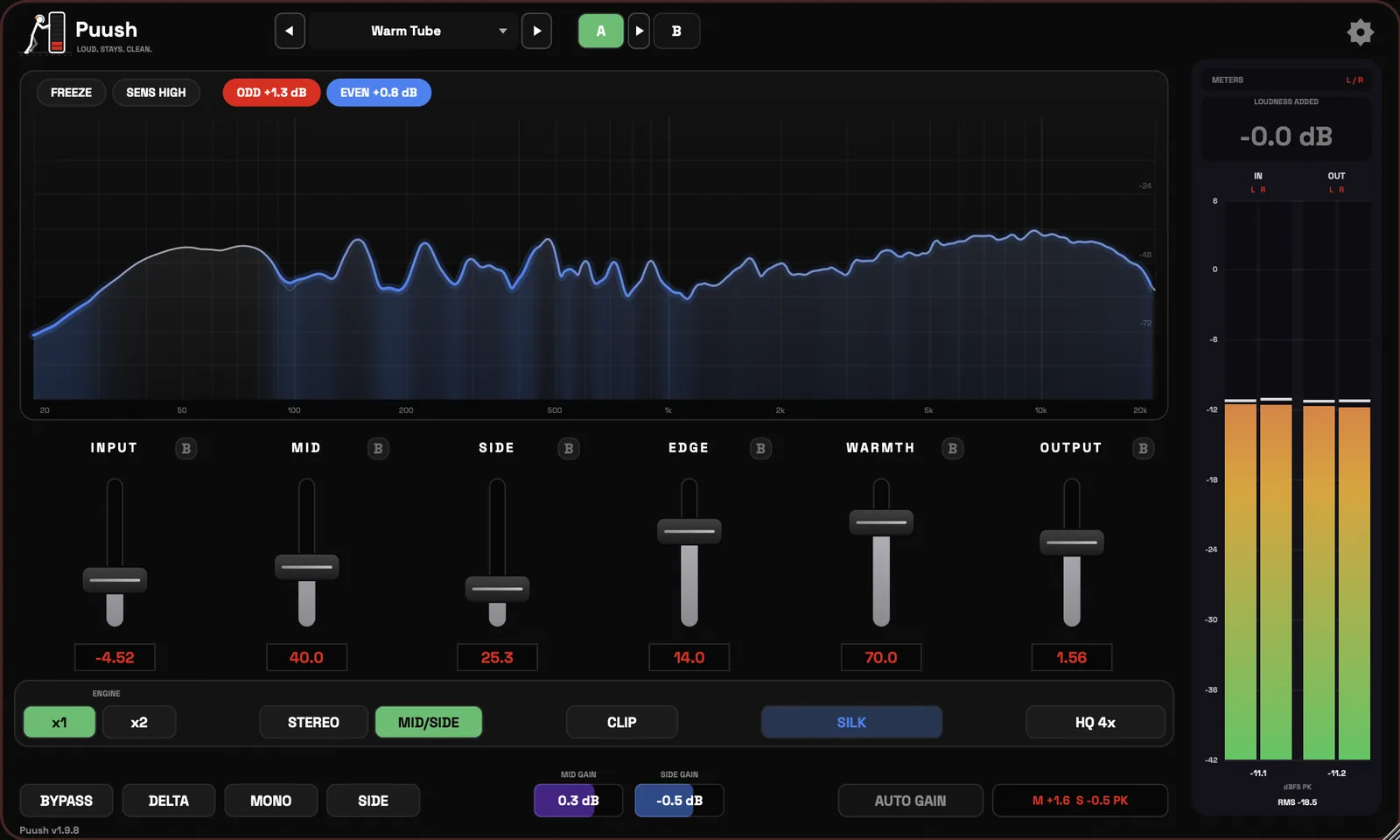Toggle the ODD +1.3 dB harmonics pill
This screenshot has width=1400, height=840.
tap(271, 92)
